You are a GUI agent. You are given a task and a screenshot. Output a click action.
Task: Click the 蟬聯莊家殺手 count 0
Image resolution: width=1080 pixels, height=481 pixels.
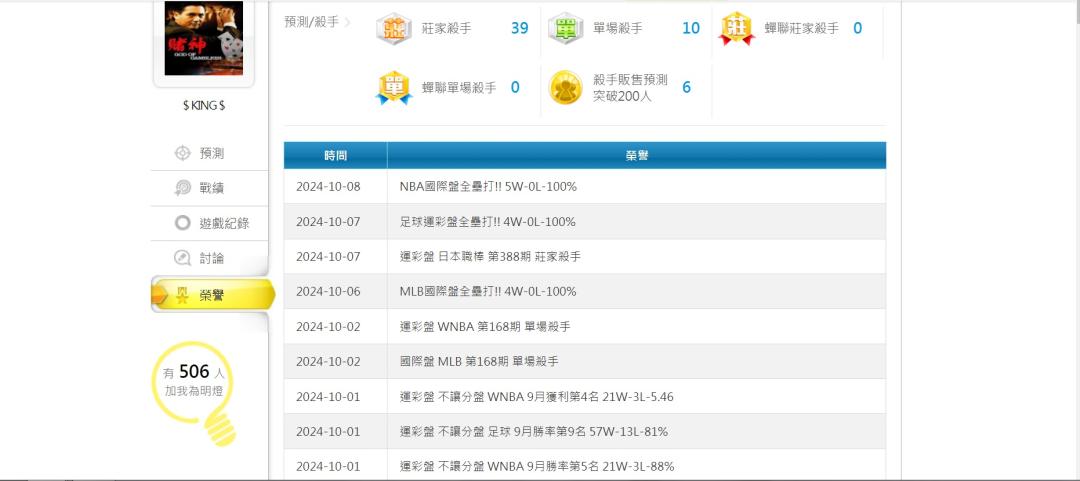858,28
